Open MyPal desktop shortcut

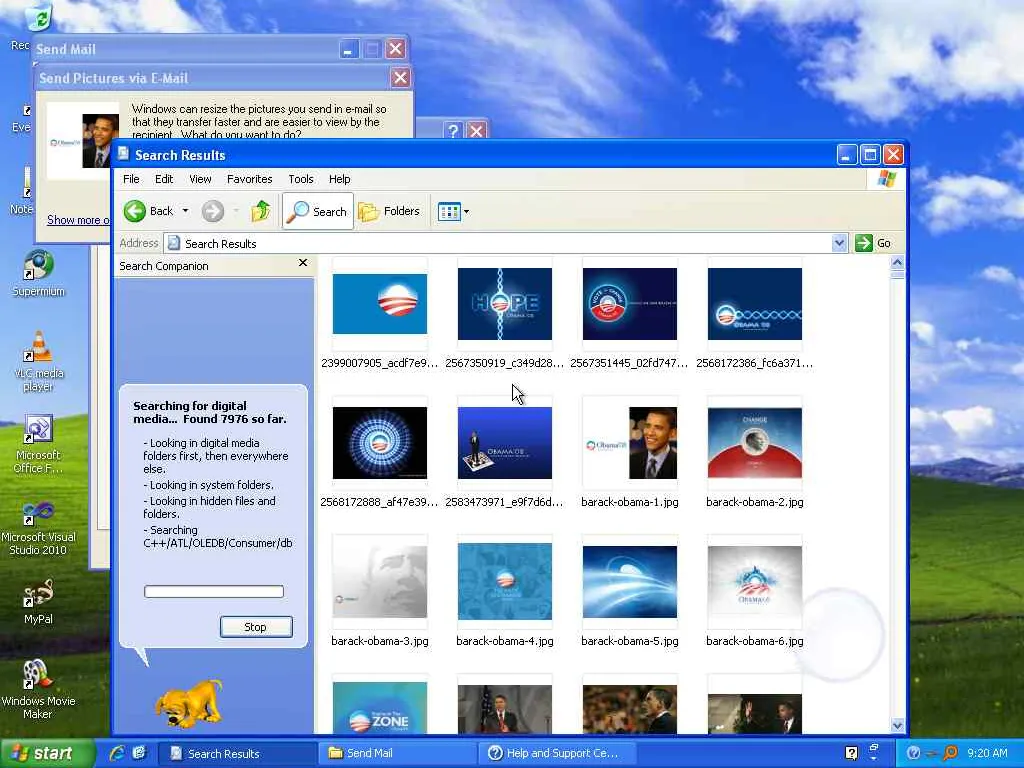38,601
